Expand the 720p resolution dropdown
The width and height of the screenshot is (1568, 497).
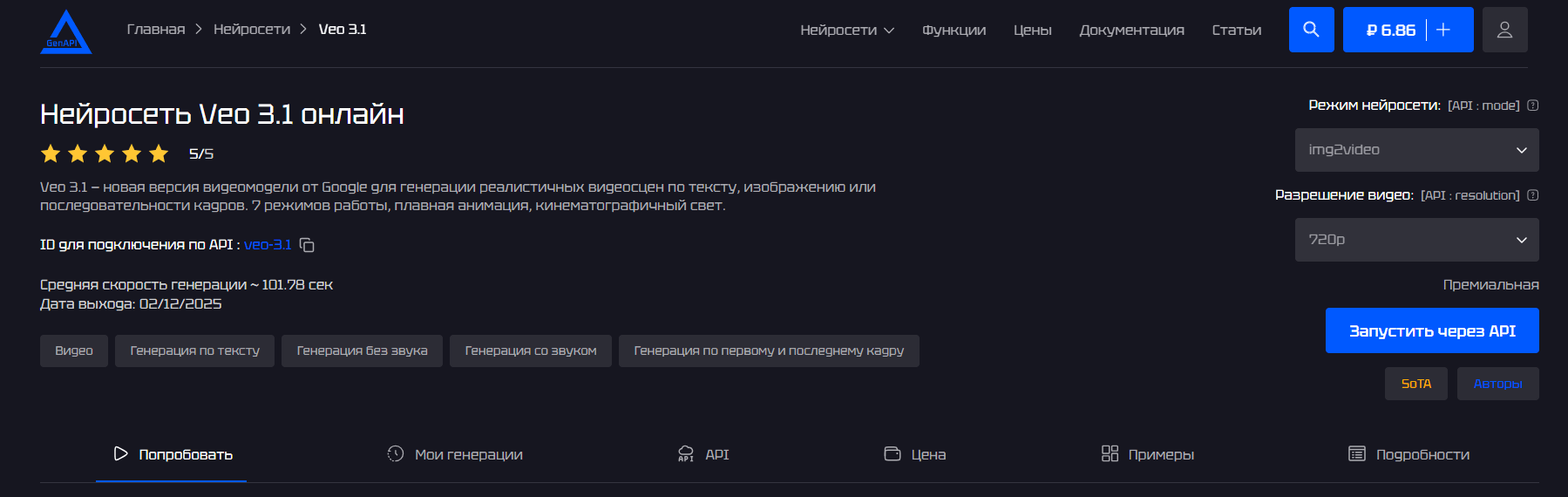(1417, 240)
